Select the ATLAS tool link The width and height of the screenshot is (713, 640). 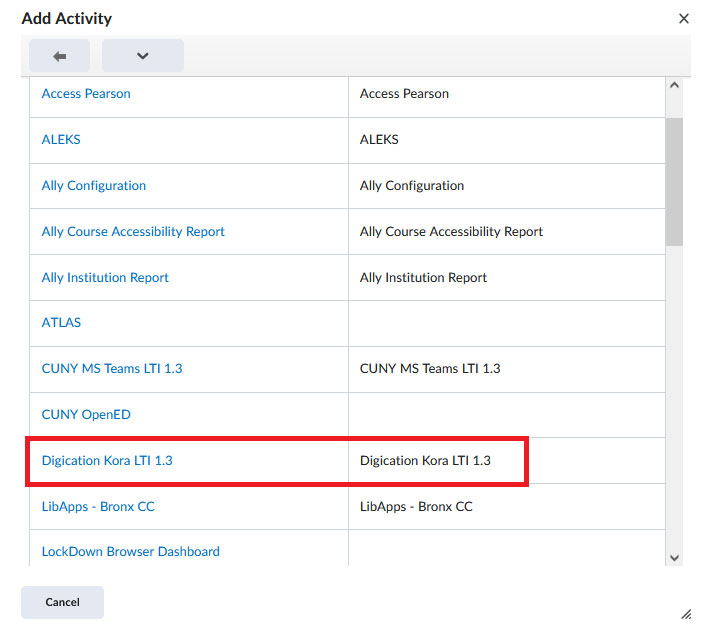point(61,323)
